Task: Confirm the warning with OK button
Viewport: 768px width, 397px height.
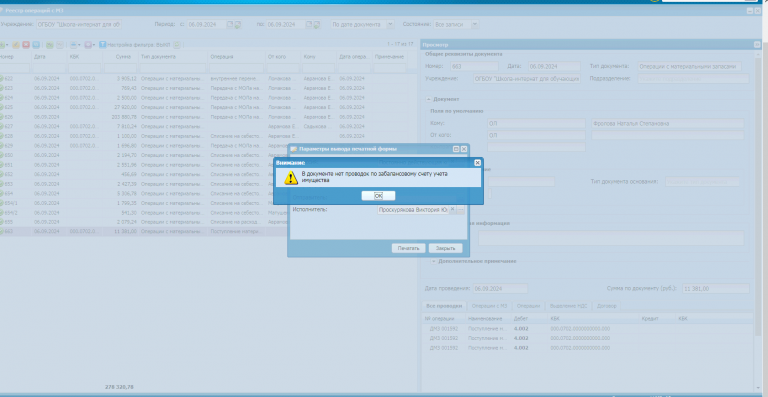Action: (x=378, y=196)
